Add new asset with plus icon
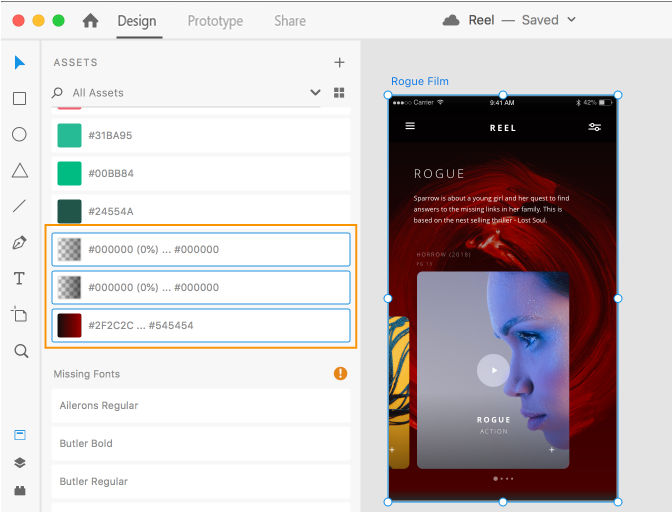The width and height of the screenshot is (672, 512). pyautogui.click(x=339, y=63)
